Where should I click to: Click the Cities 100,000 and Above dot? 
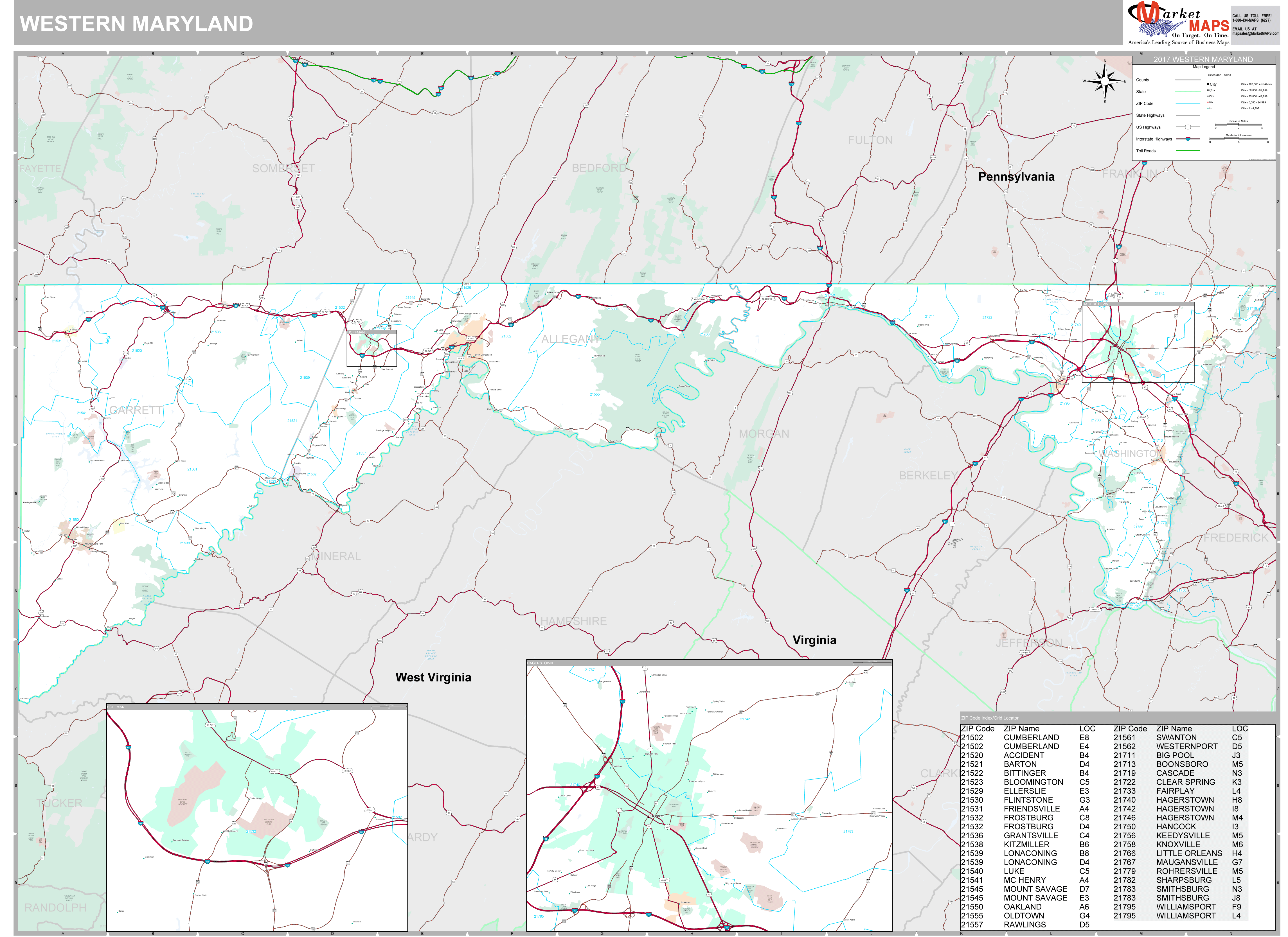click(x=1208, y=84)
